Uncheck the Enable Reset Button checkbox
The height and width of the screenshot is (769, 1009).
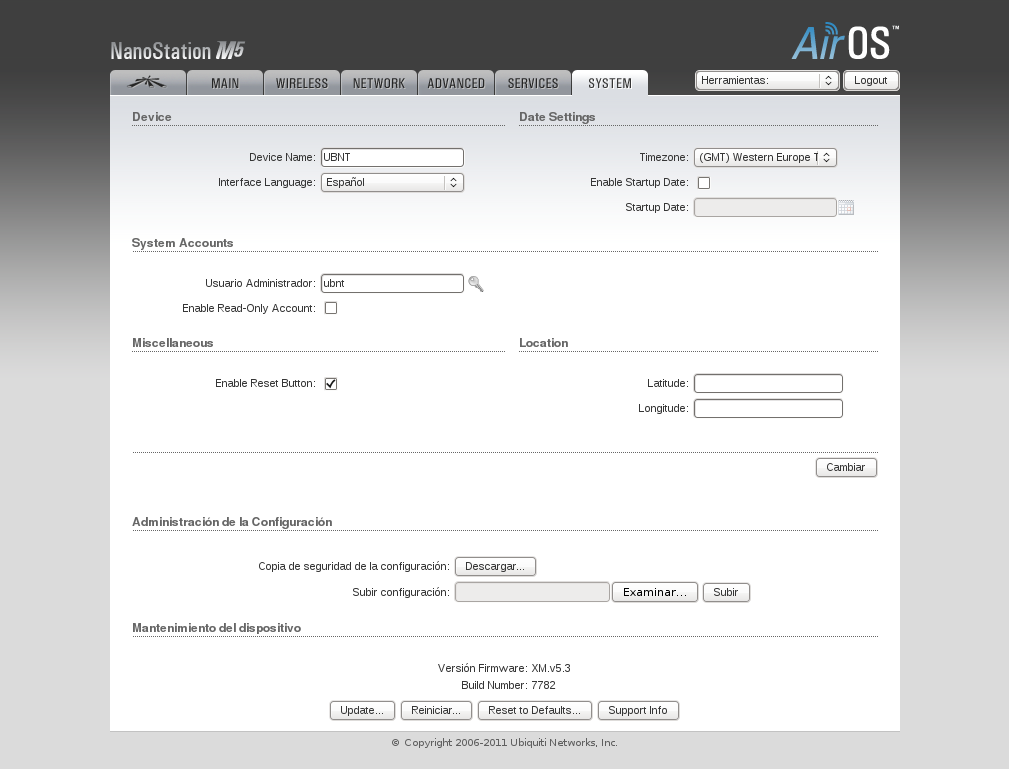[x=331, y=384]
